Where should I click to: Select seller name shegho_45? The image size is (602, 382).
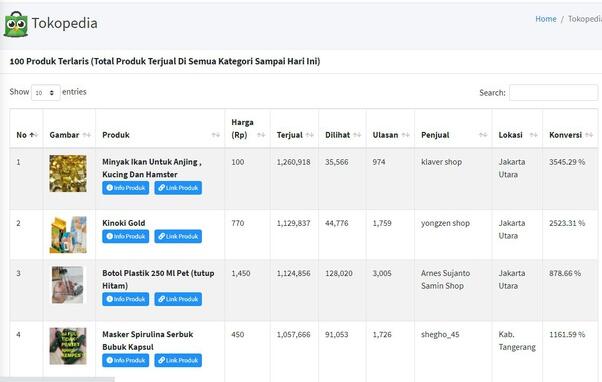point(440,334)
